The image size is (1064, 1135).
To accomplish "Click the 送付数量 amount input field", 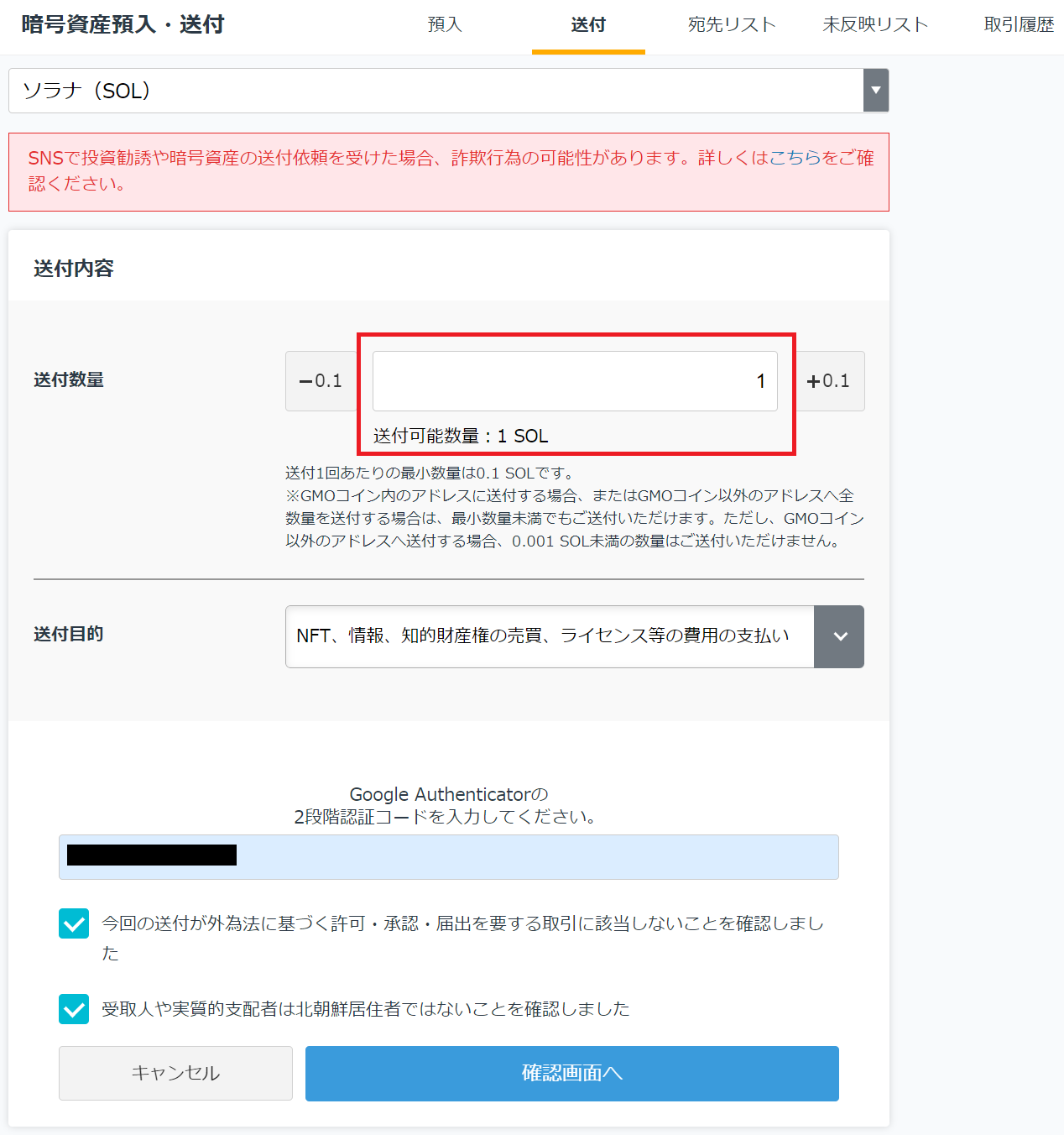I will (x=575, y=381).
